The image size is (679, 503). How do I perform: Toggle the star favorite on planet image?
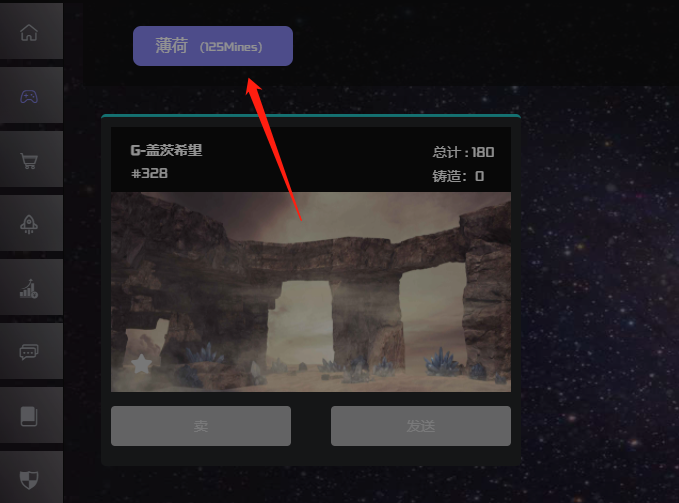(x=141, y=364)
